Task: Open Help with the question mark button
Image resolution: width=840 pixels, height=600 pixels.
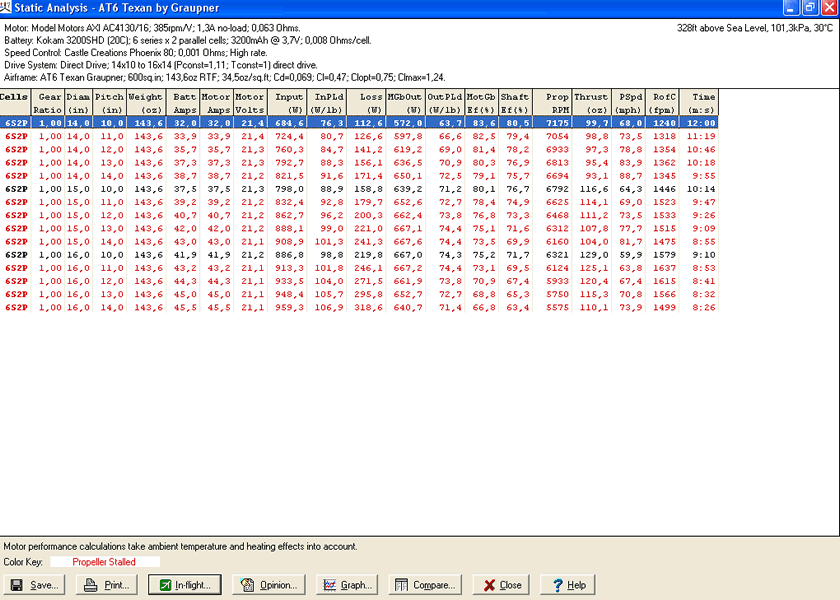Action: [x=566, y=585]
